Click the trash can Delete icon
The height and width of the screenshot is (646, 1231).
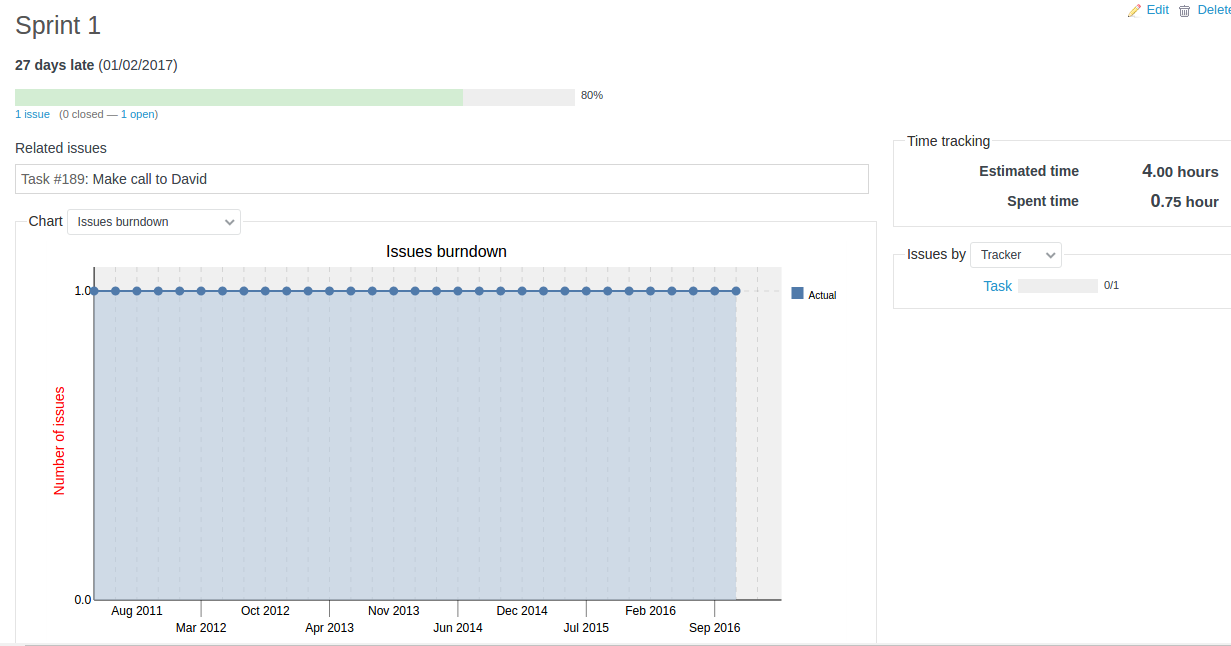pyautogui.click(x=1184, y=11)
